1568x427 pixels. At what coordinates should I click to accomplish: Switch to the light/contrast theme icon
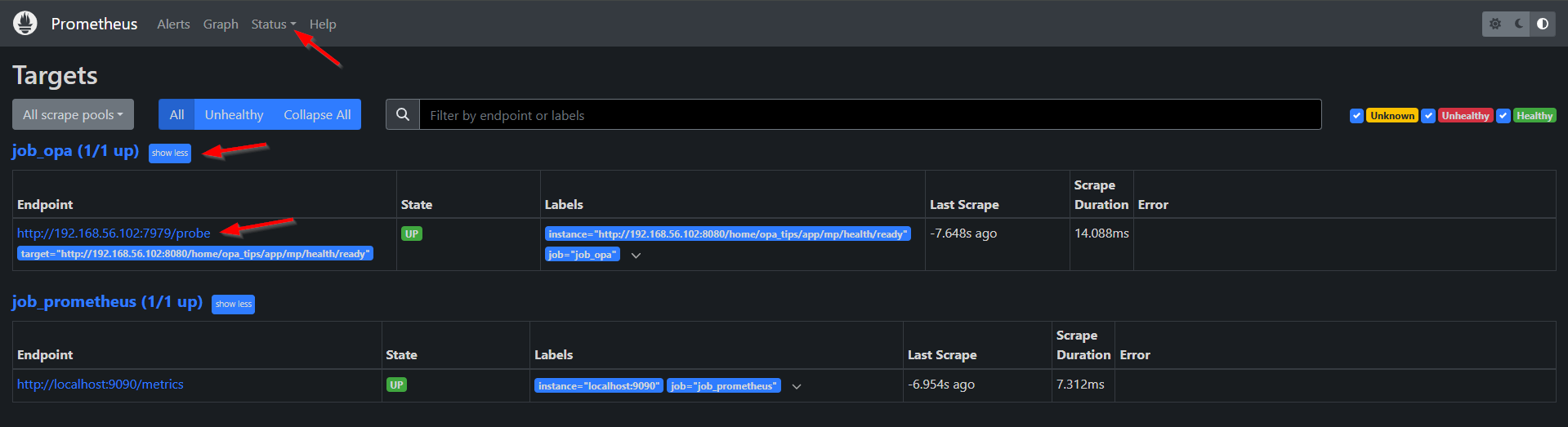click(1543, 24)
